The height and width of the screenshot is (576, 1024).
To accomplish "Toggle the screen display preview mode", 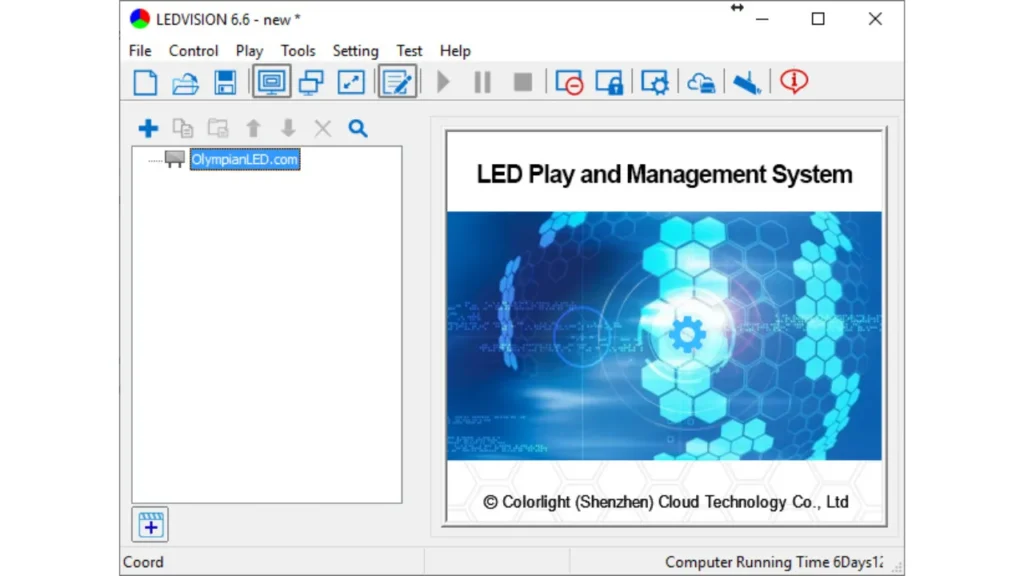I will tap(270, 82).
